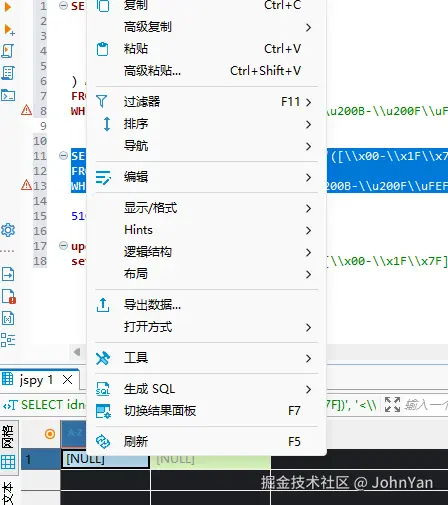Screen dimensions: 448x505
Task: Click the edit pencil lines icon
Action: (103, 177)
